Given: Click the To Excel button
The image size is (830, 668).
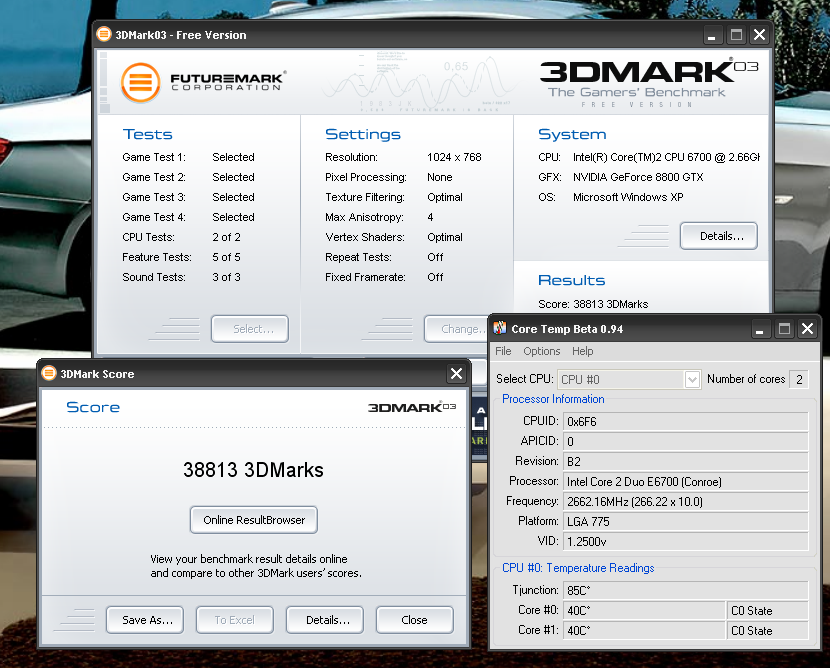Looking at the screenshot, I should 235,620.
